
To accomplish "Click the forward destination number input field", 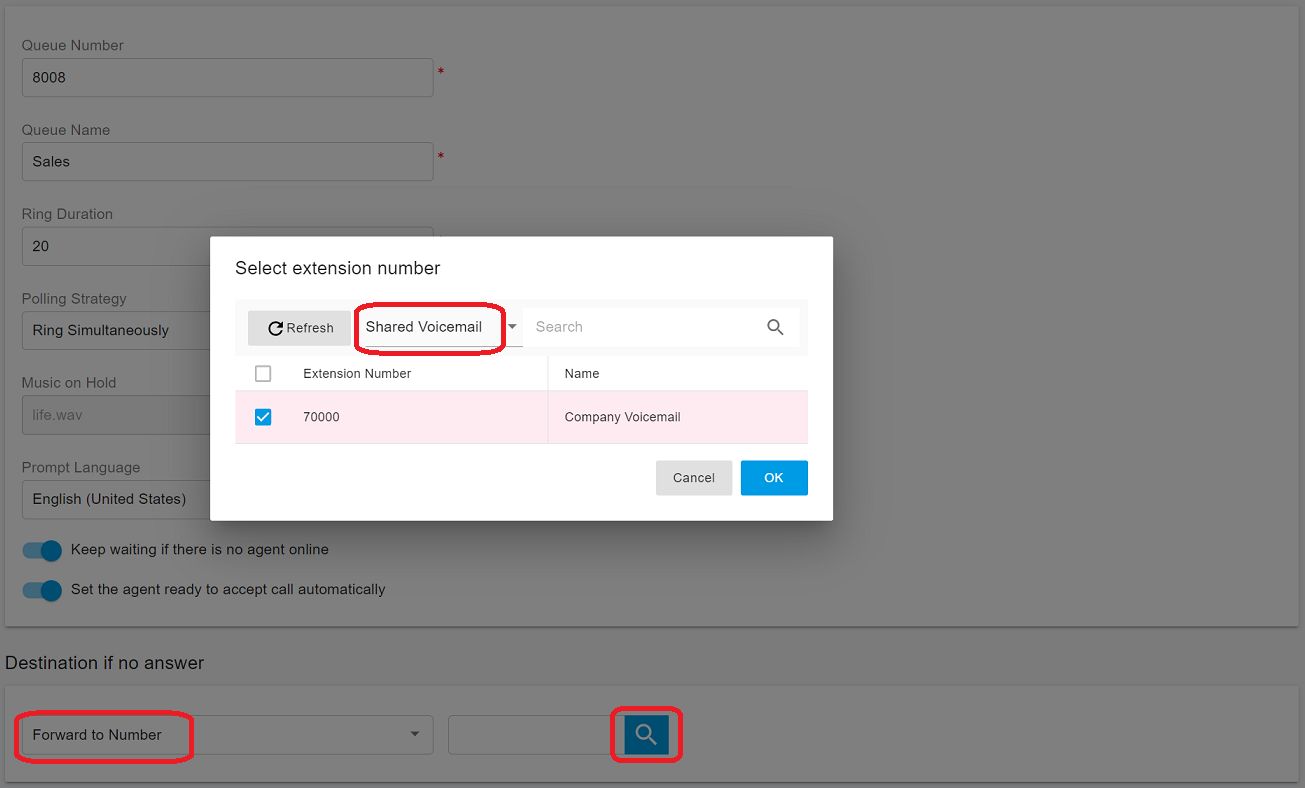I will (530, 735).
